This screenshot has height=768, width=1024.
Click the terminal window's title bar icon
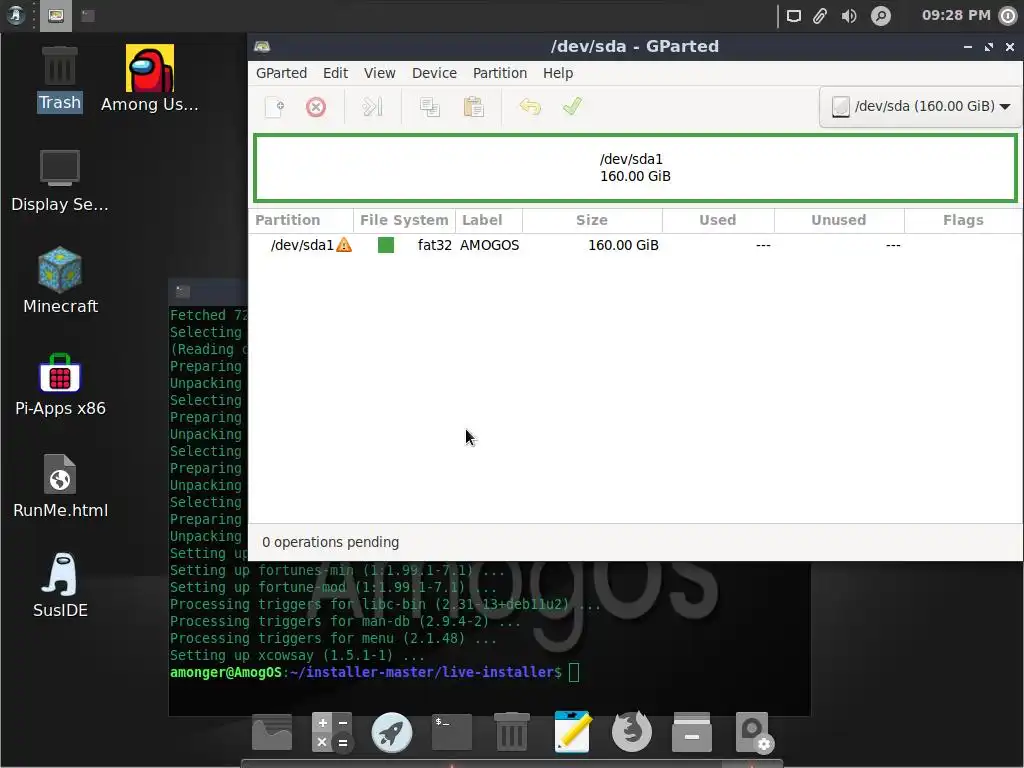184,292
